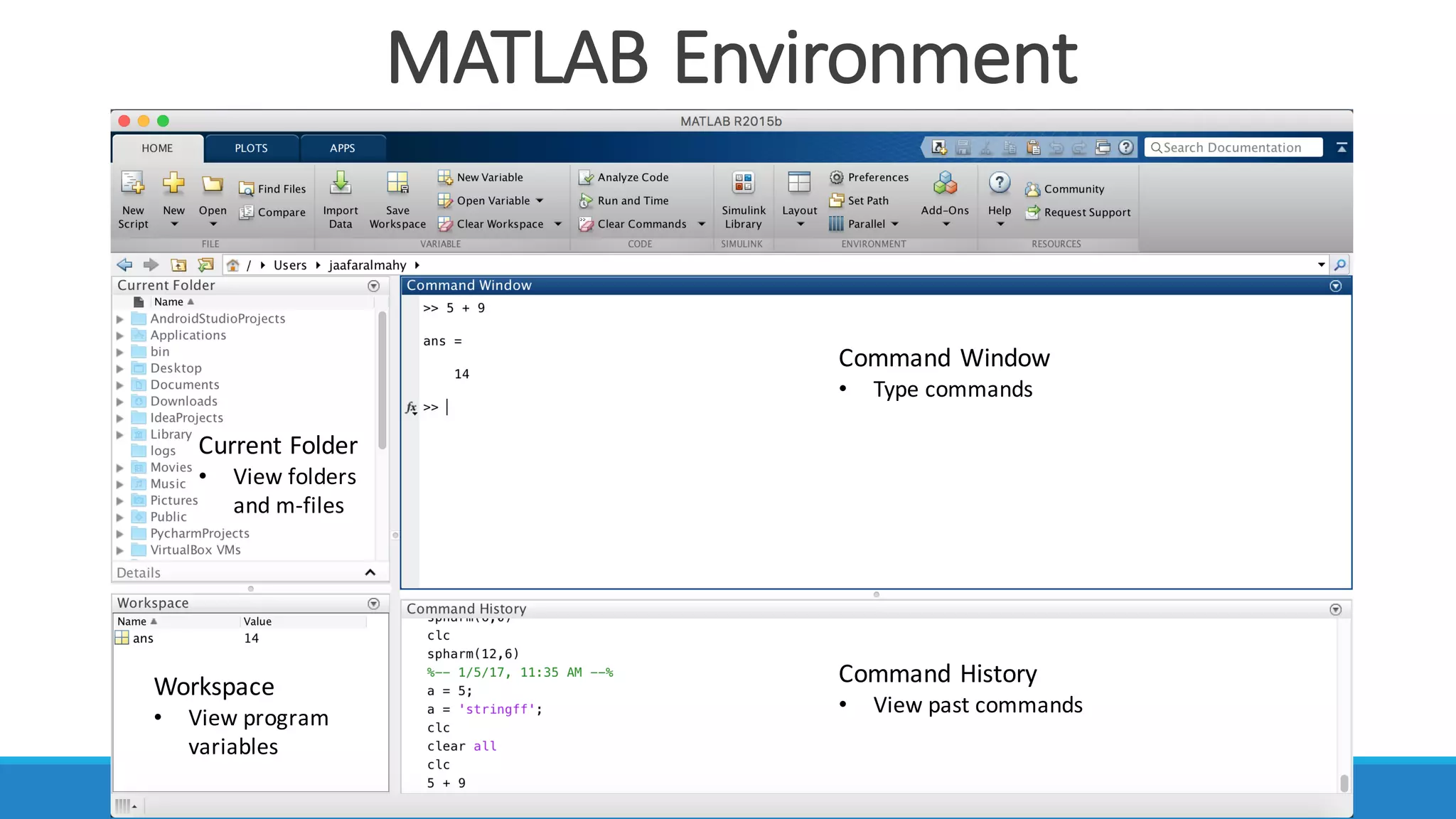The image size is (1456, 819).
Task: Open the Command Window actions menu
Action: pos(1336,286)
